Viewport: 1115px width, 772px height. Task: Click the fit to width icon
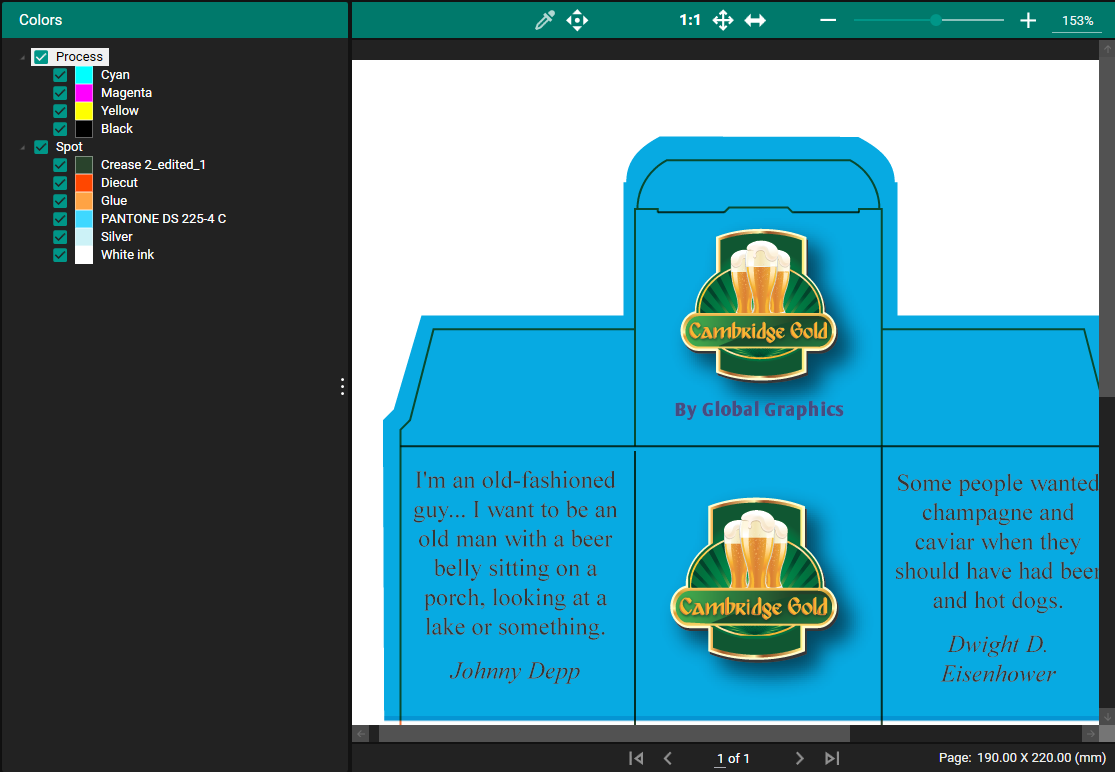[x=755, y=20]
